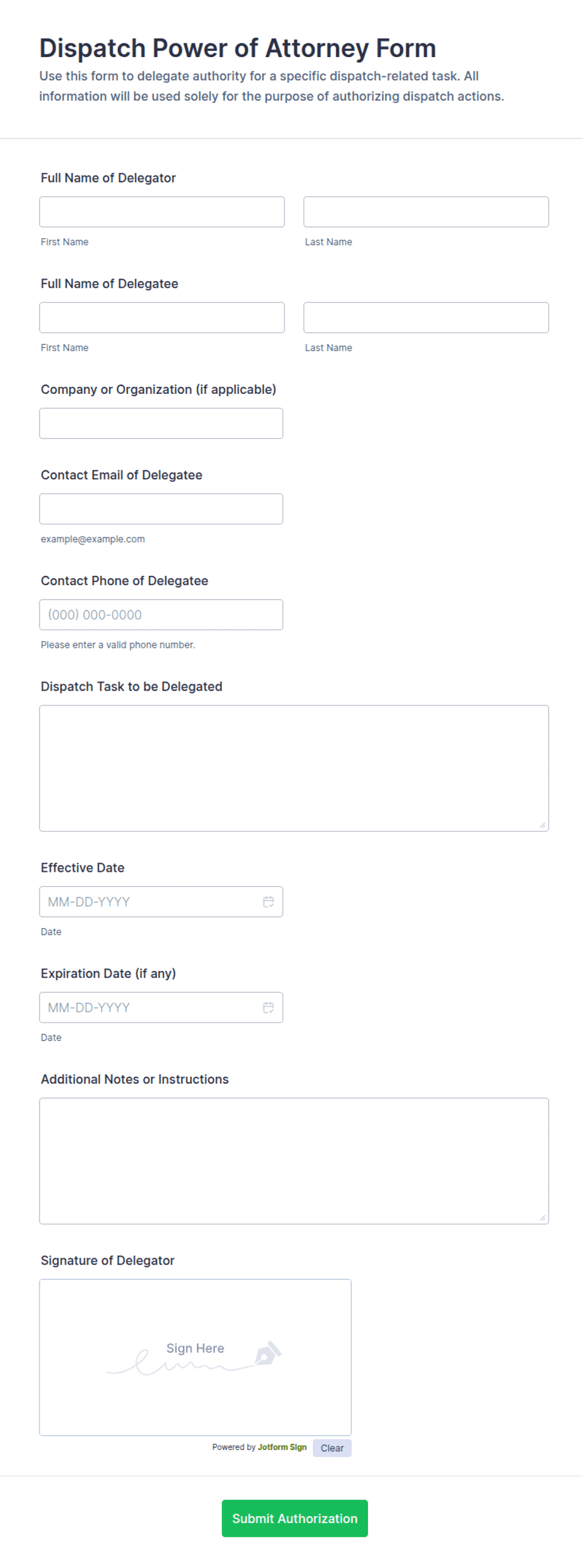Open the Expiration Date calendar picker icon

tap(268, 1007)
